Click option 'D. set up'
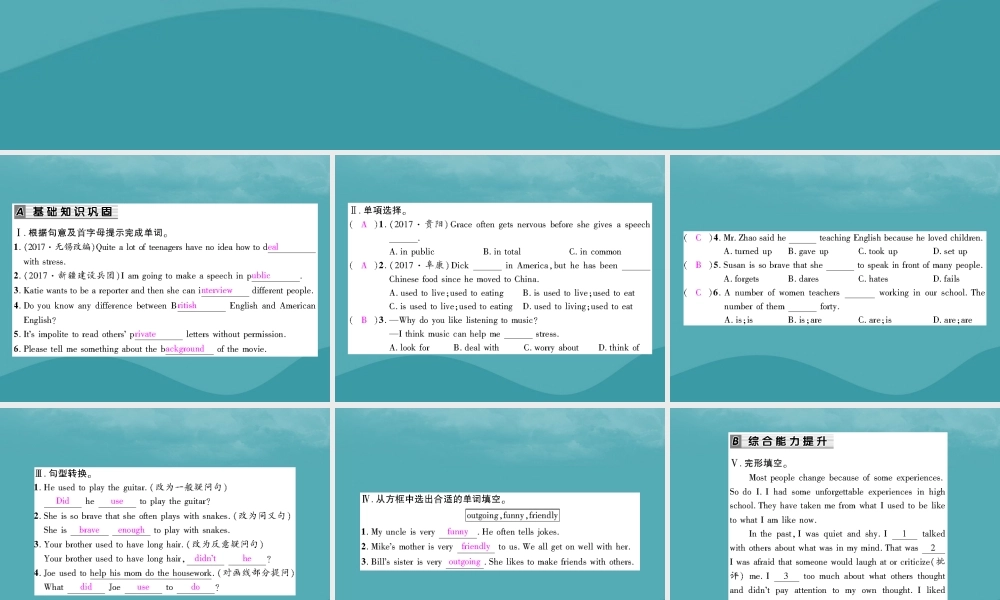Image resolution: width=1000 pixels, height=600 pixels. [x=950, y=251]
